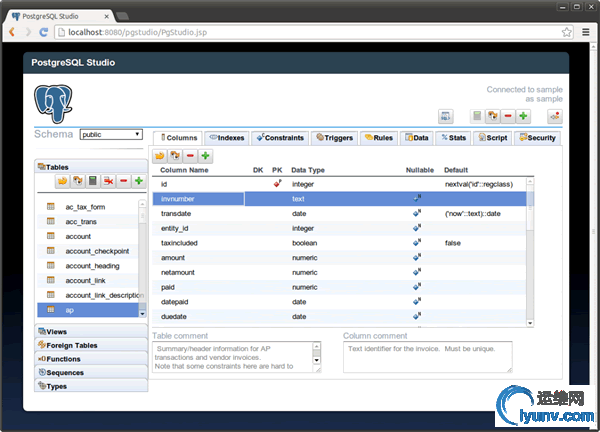
Task: Click the grey calculator icon in the top-right toolbar
Action: (477, 116)
